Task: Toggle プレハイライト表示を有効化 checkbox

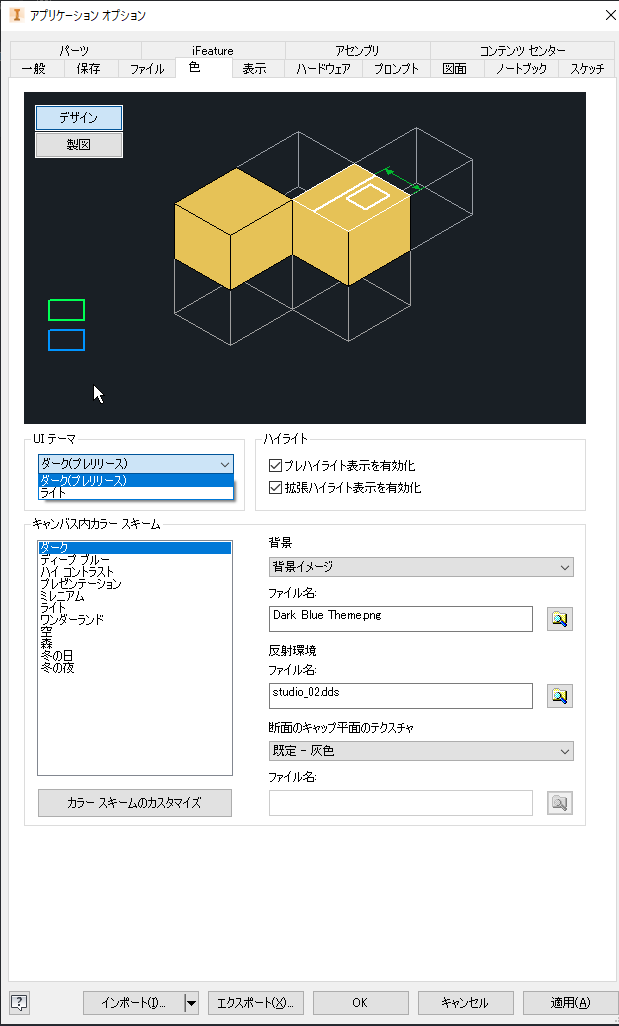Action: [275, 466]
